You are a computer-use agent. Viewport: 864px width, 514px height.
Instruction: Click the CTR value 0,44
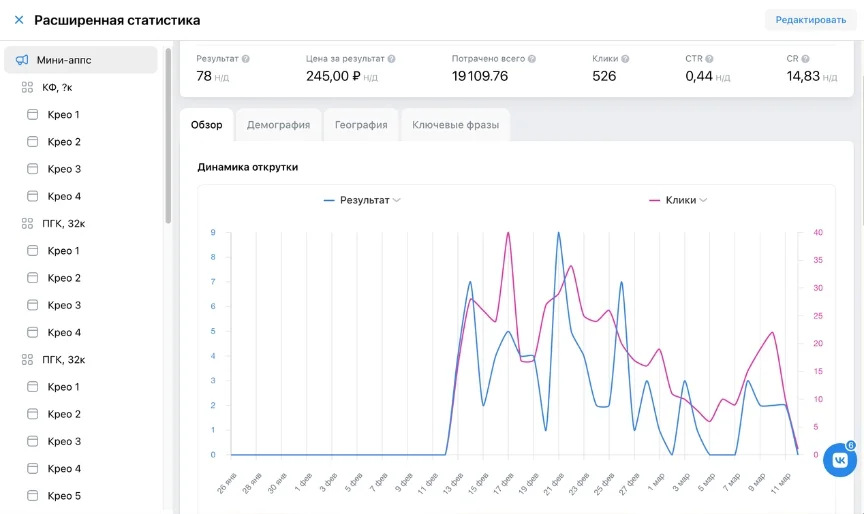[x=699, y=76]
